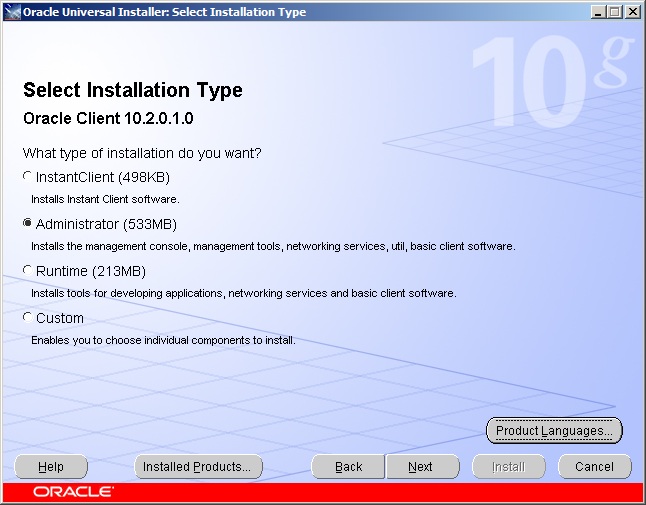Click the Help button

[51, 467]
